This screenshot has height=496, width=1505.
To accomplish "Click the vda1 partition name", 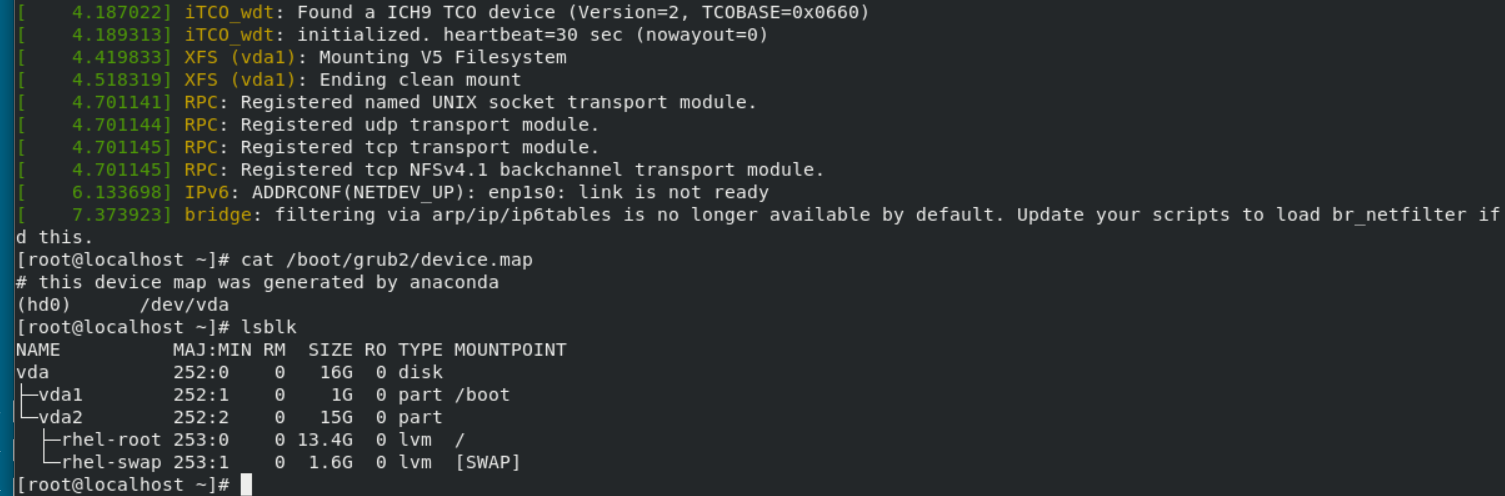I will pos(60,395).
